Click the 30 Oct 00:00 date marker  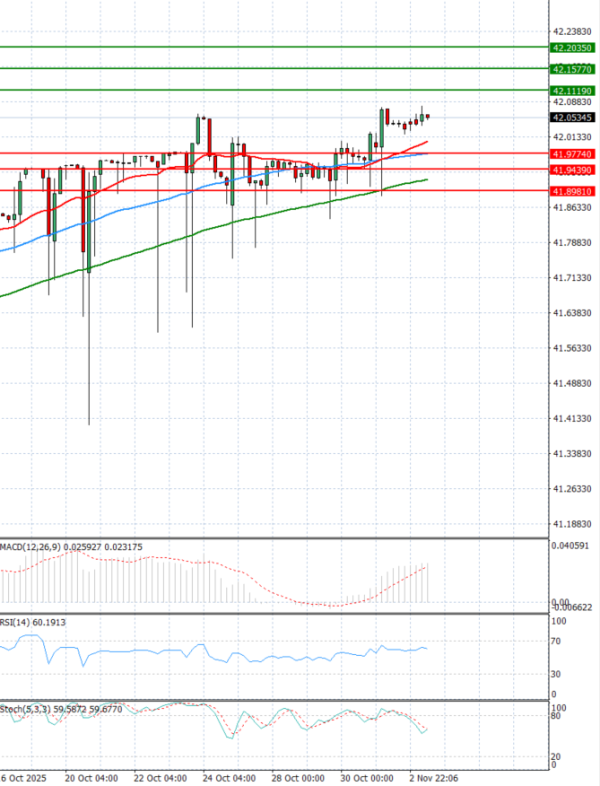click(x=366, y=777)
